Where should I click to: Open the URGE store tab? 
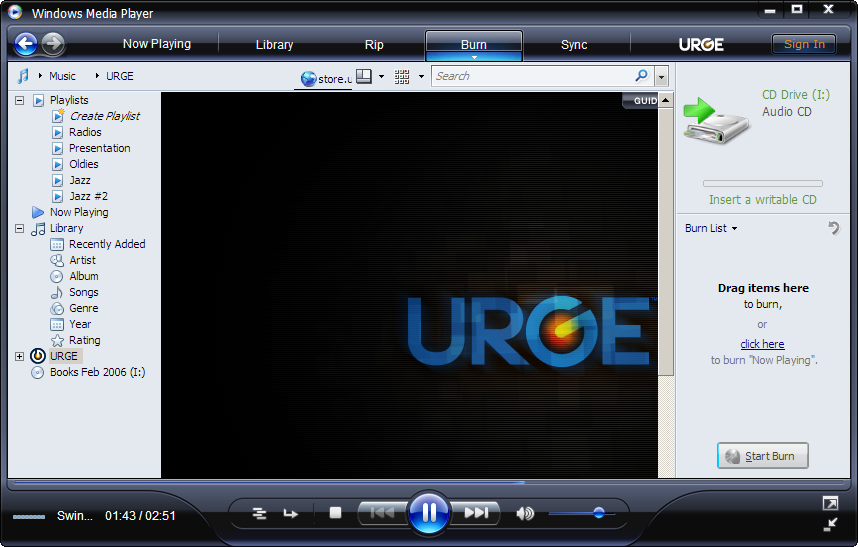coord(701,44)
